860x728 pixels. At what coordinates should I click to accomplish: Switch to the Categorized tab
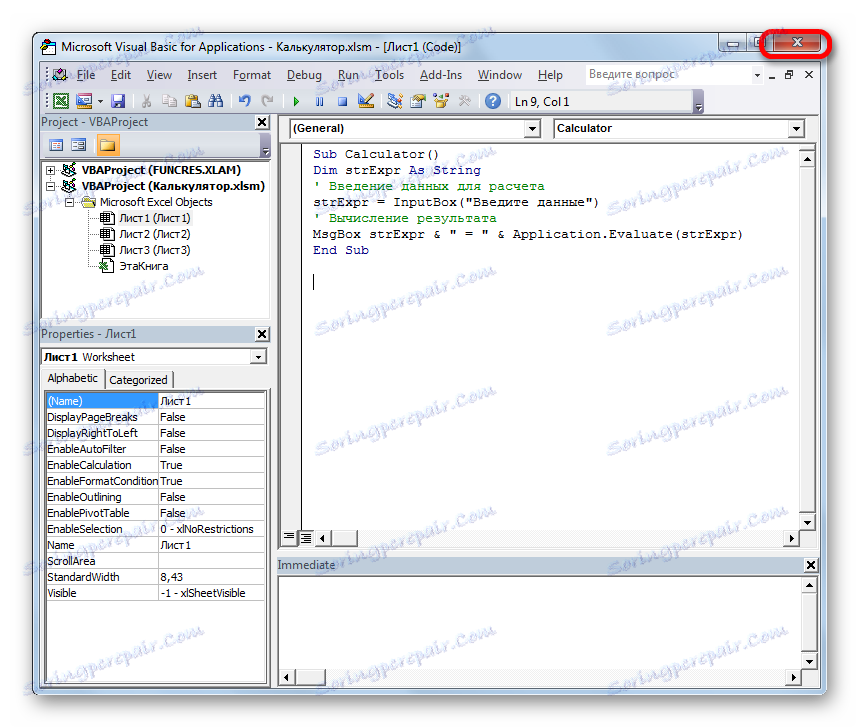click(x=138, y=380)
